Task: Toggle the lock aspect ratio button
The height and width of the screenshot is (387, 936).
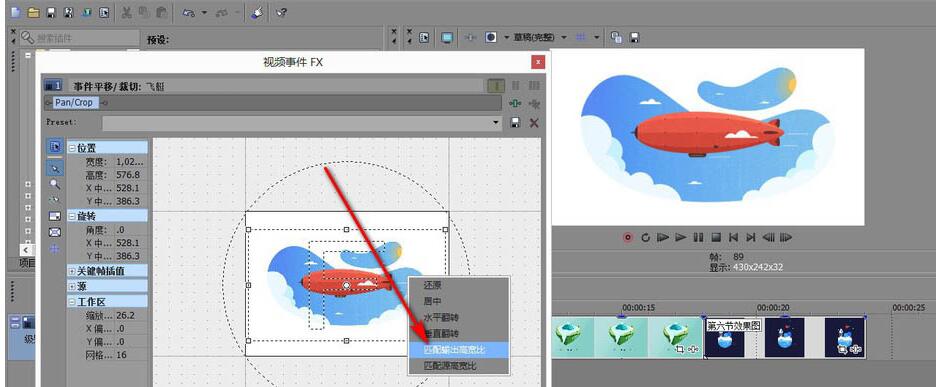Action: click(54, 216)
